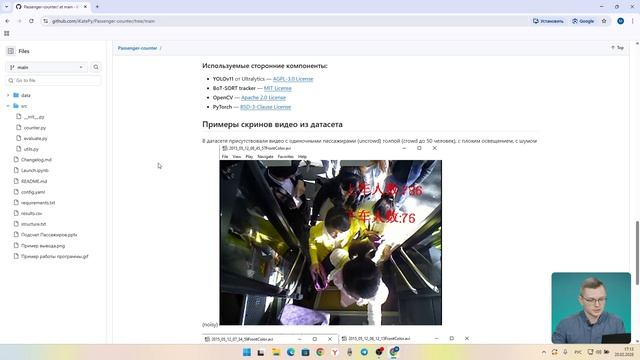Open Yandex browser from taskbar
Image resolution: width=640 pixels, height=360 pixels.
335,352
